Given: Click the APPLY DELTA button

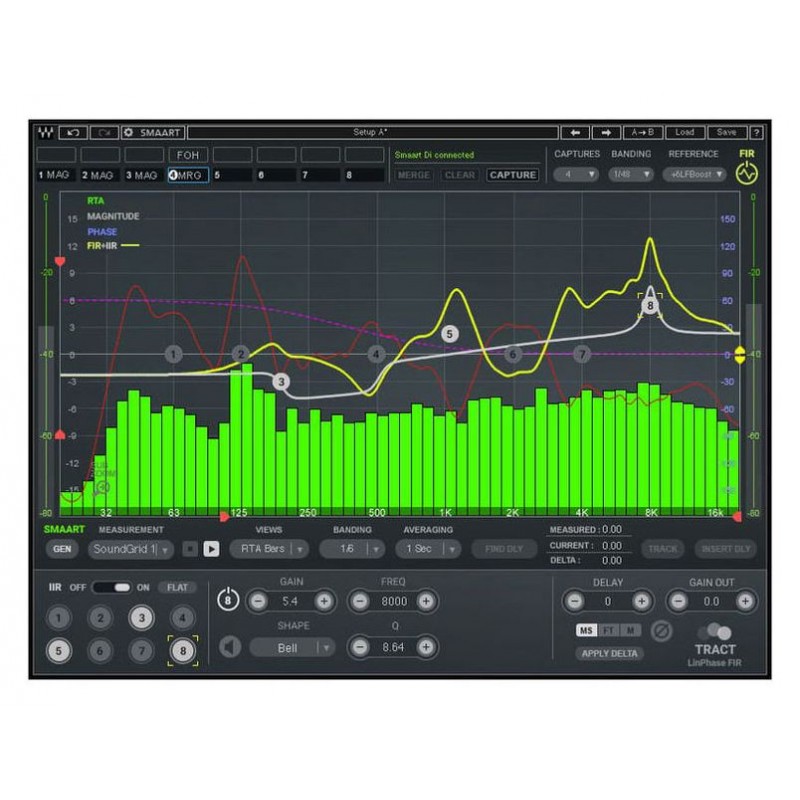Looking at the screenshot, I should point(609,653).
